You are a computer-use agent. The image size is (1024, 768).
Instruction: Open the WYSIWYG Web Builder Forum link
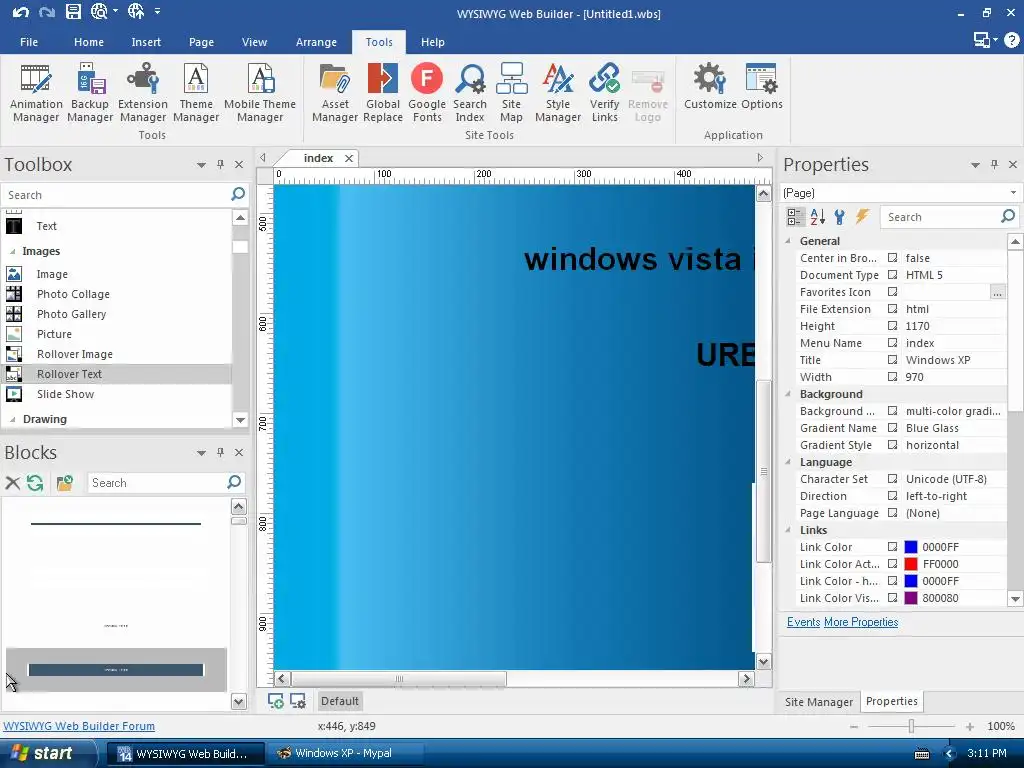pos(79,726)
